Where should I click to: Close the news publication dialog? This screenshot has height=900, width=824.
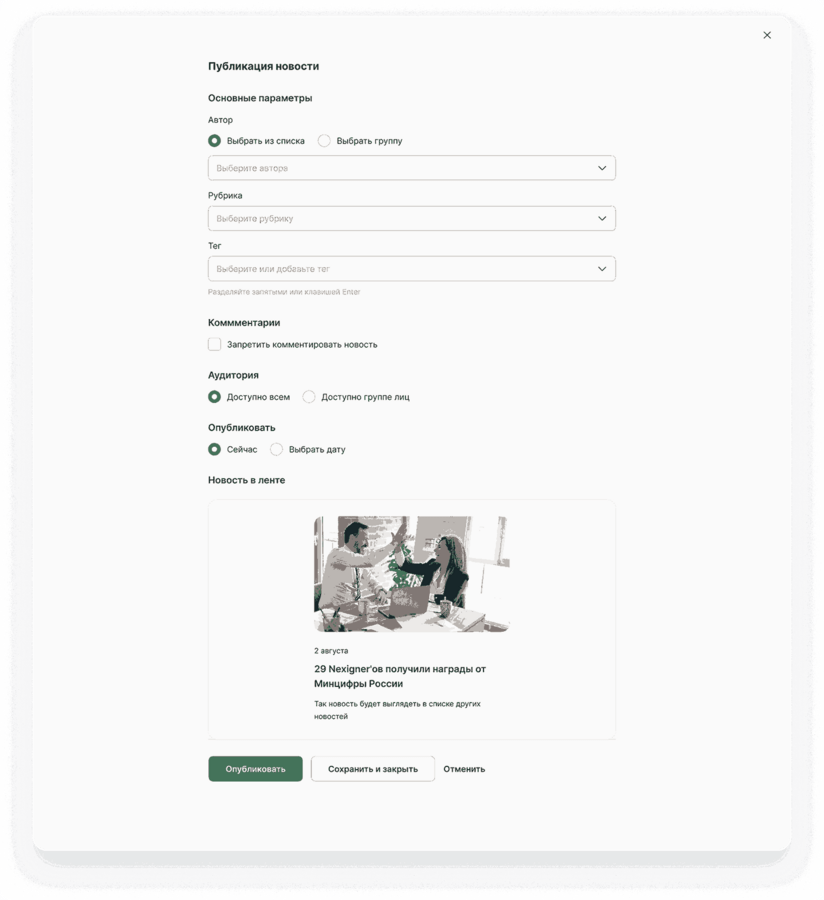click(767, 35)
